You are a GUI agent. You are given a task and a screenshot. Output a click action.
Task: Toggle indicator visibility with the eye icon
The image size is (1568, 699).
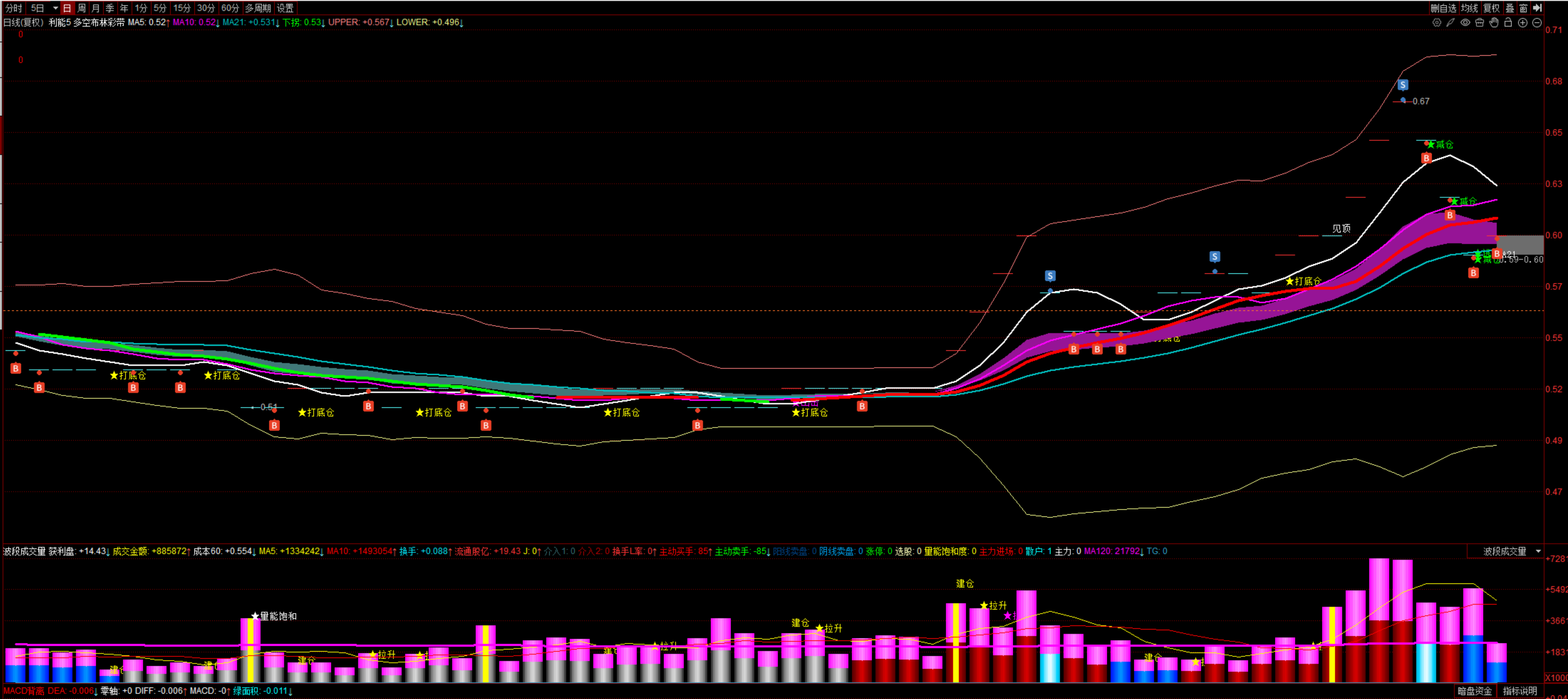1465,22
